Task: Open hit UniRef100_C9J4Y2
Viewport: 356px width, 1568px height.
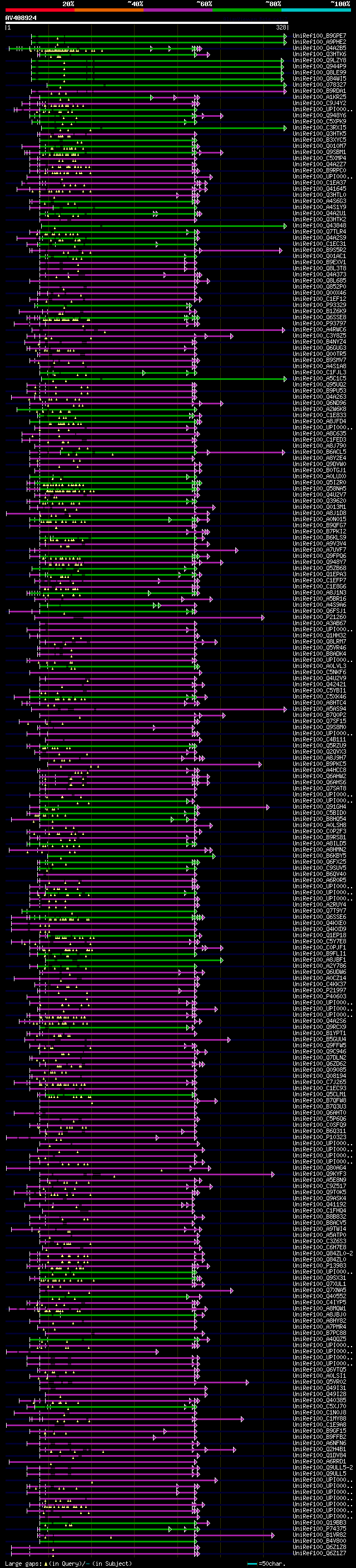Action: 319,103
